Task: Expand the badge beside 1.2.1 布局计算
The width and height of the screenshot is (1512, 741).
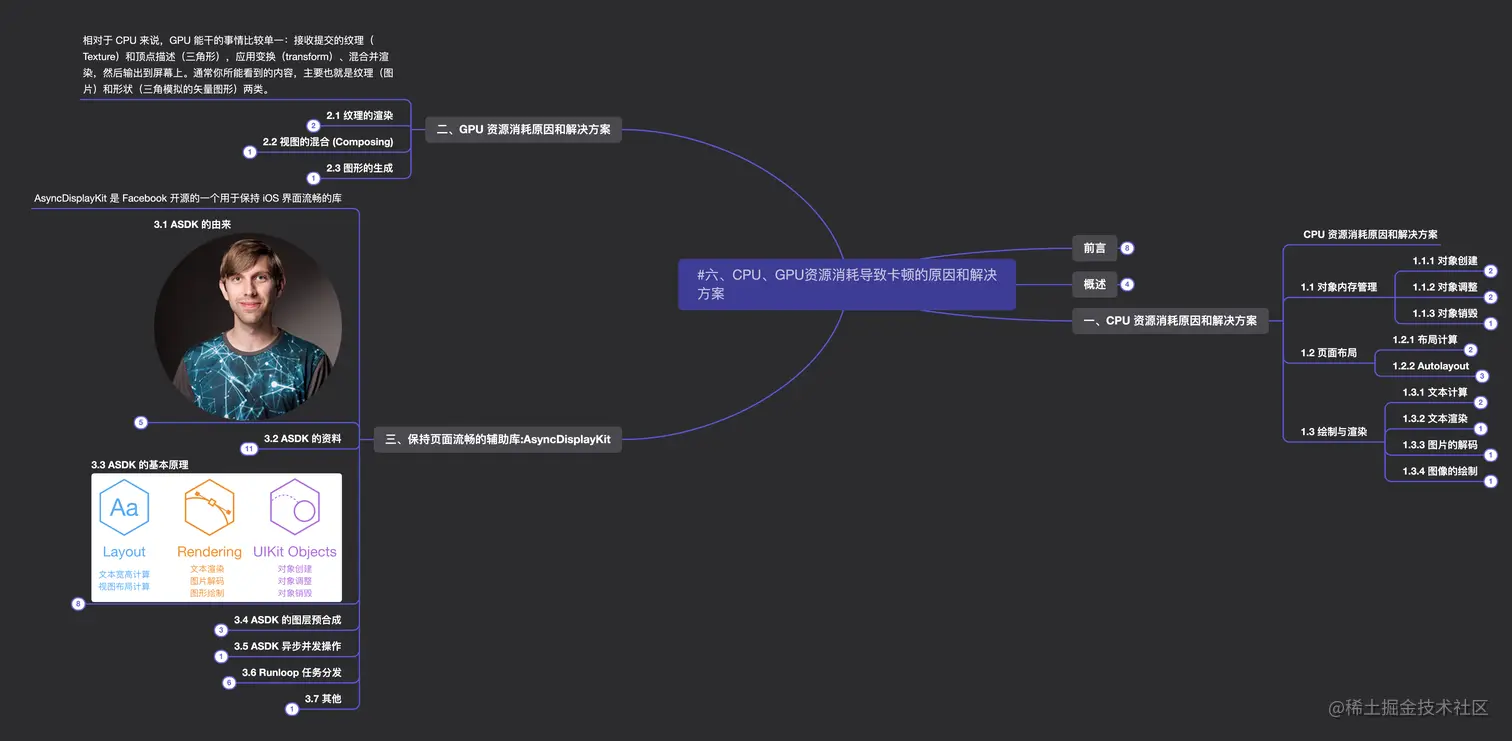Action: [x=1470, y=350]
